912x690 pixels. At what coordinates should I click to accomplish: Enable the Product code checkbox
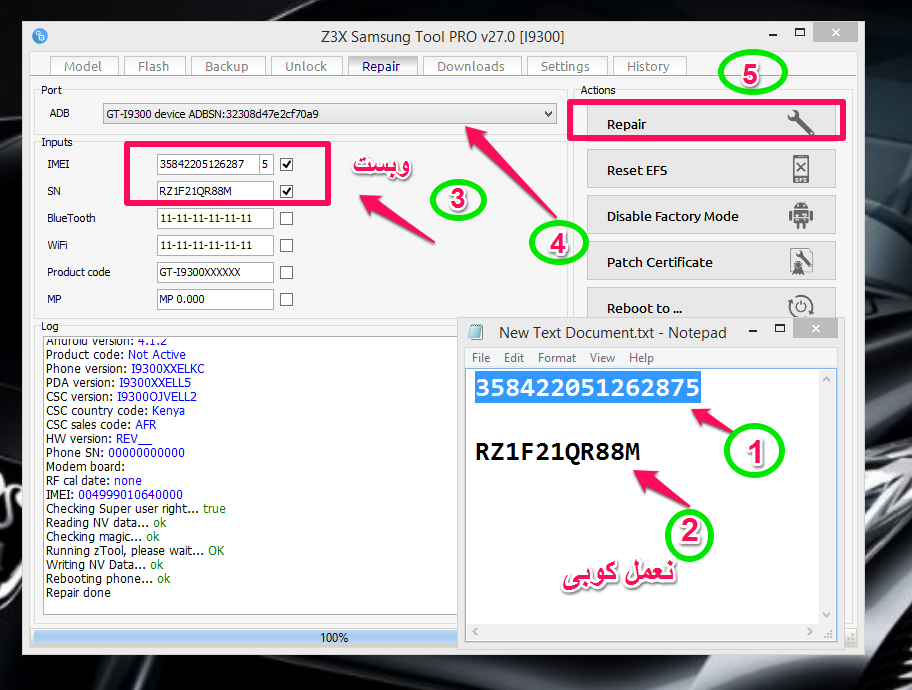coord(286,272)
